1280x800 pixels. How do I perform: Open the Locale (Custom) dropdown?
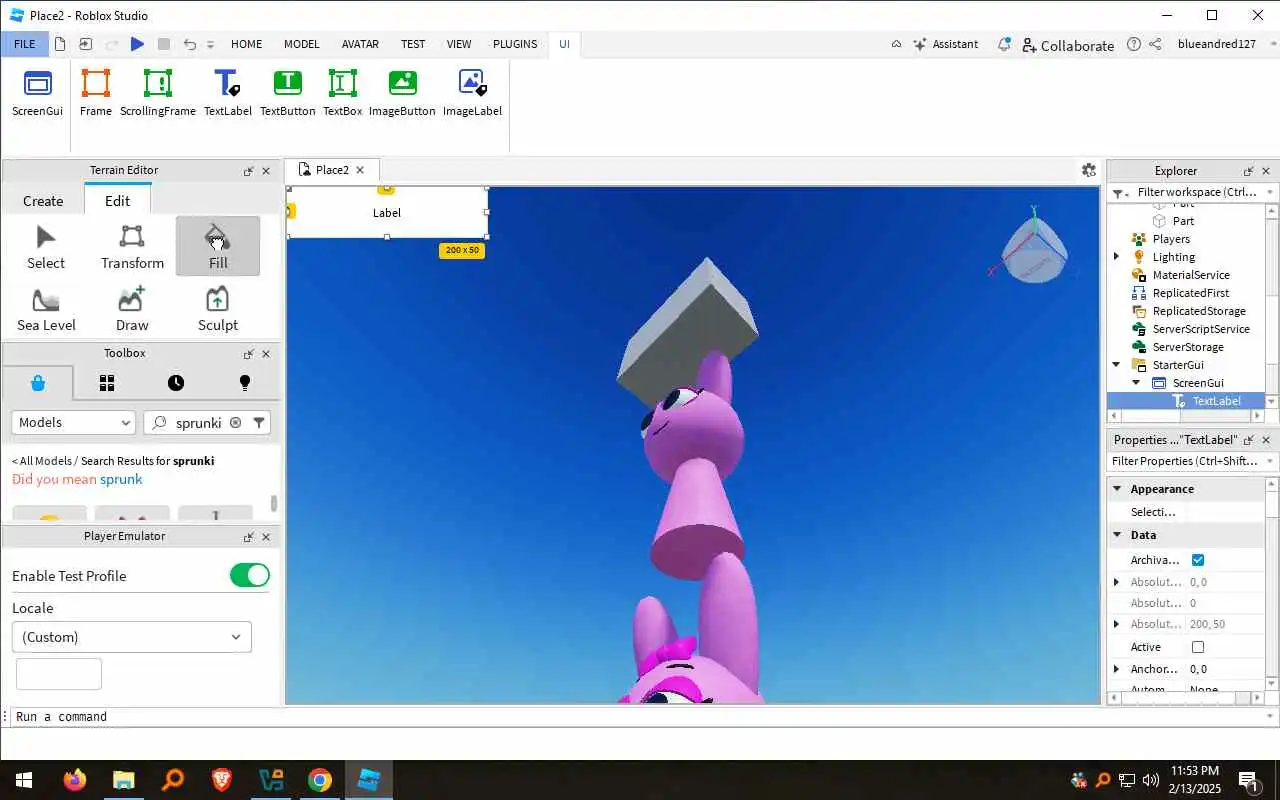click(132, 637)
